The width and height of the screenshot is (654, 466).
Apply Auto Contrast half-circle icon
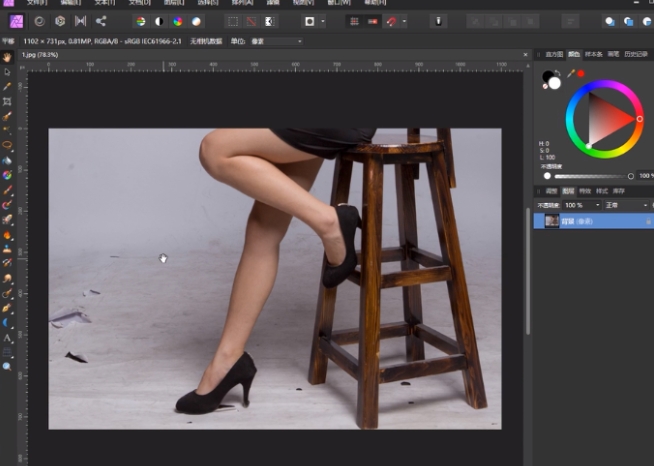tap(159, 22)
